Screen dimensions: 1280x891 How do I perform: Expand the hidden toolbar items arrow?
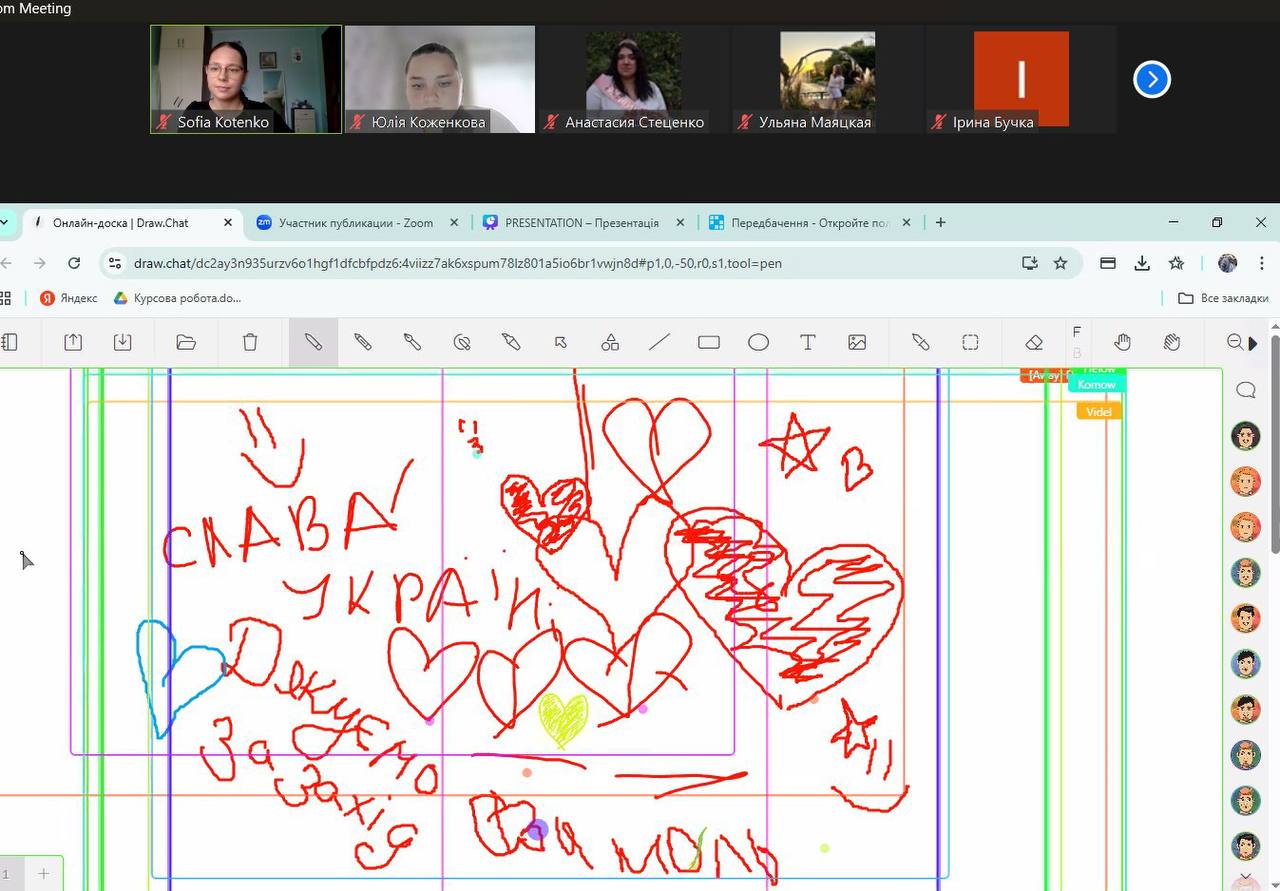pyautogui.click(x=1254, y=343)
